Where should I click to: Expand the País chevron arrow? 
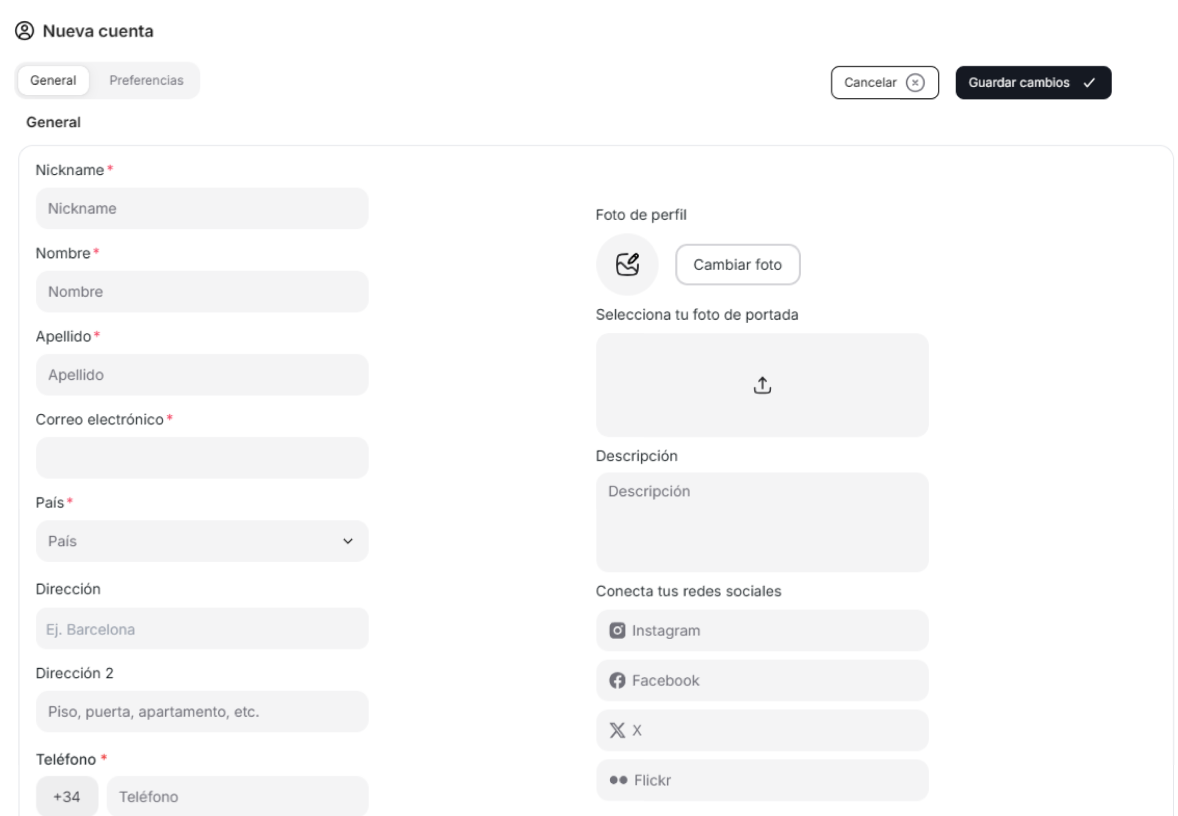[348, 541]
